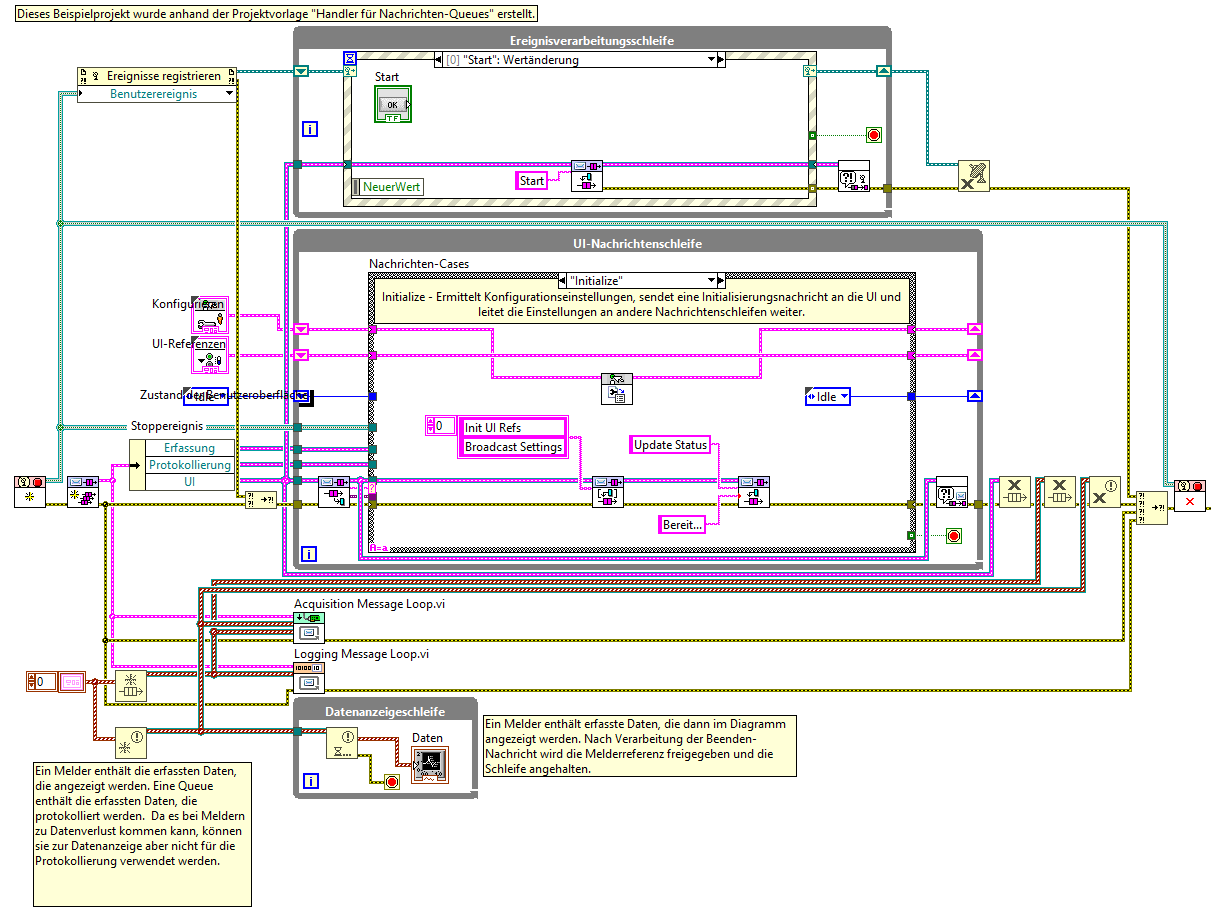
Task: Select error handler VI in Ereignisverarbeitungsschleife
Action: (x=853, y=176)
